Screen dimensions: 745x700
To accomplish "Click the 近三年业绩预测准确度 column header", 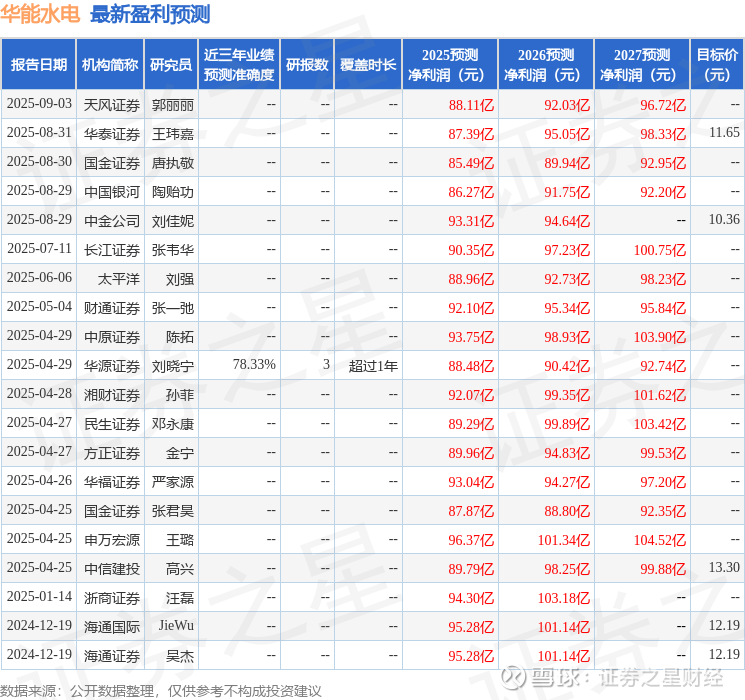I will tap(239, 65).
